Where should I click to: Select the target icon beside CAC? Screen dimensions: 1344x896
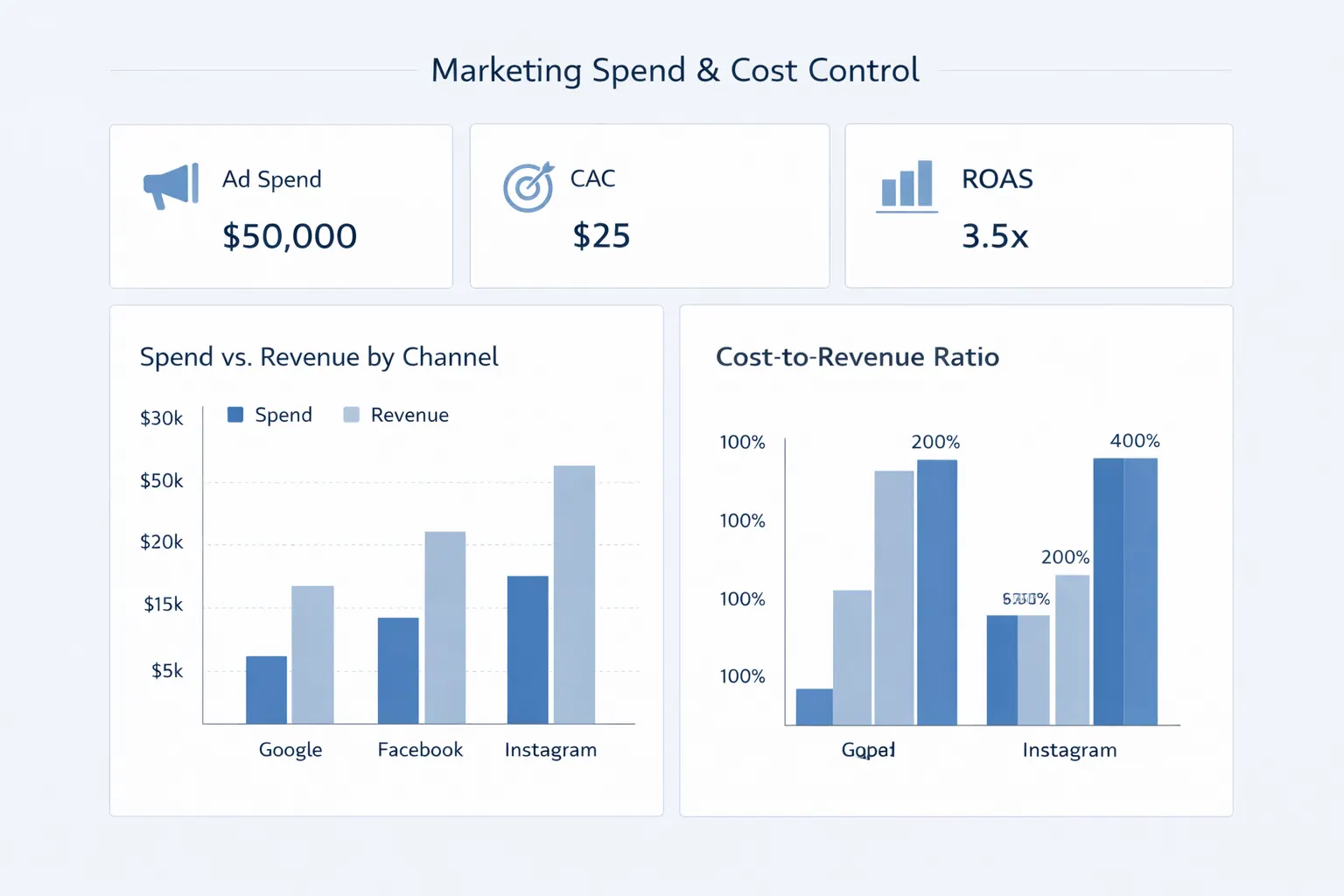click(x=527, y=187)
